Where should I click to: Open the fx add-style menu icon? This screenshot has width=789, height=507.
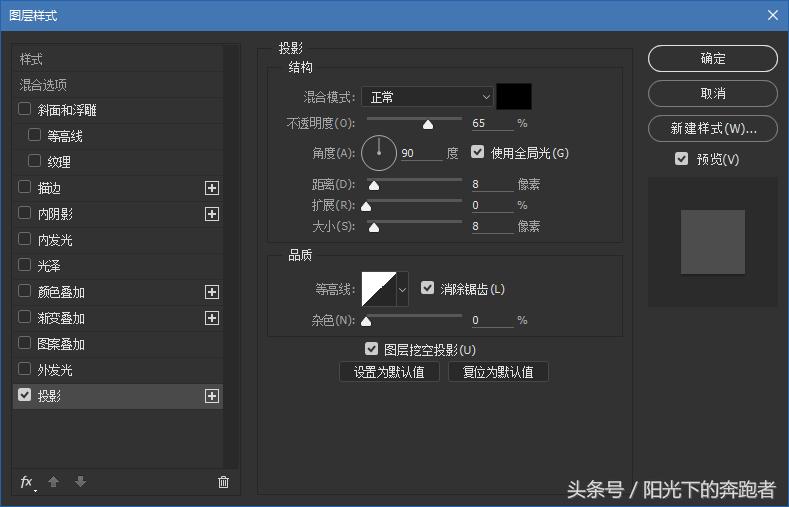click(x=28, y=482)
